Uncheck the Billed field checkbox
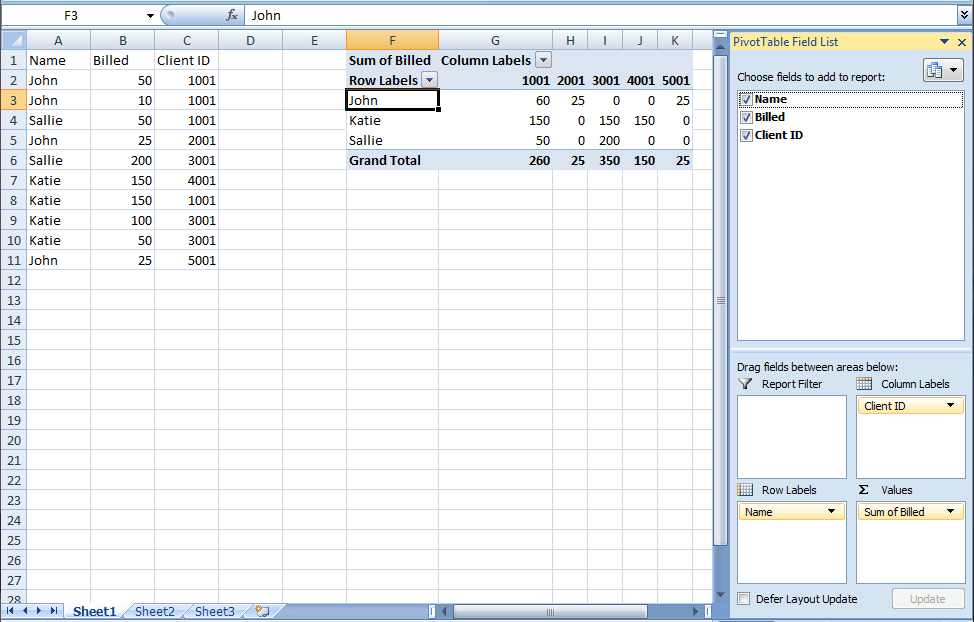Screen dimensions: 974x622 point(746,118)
